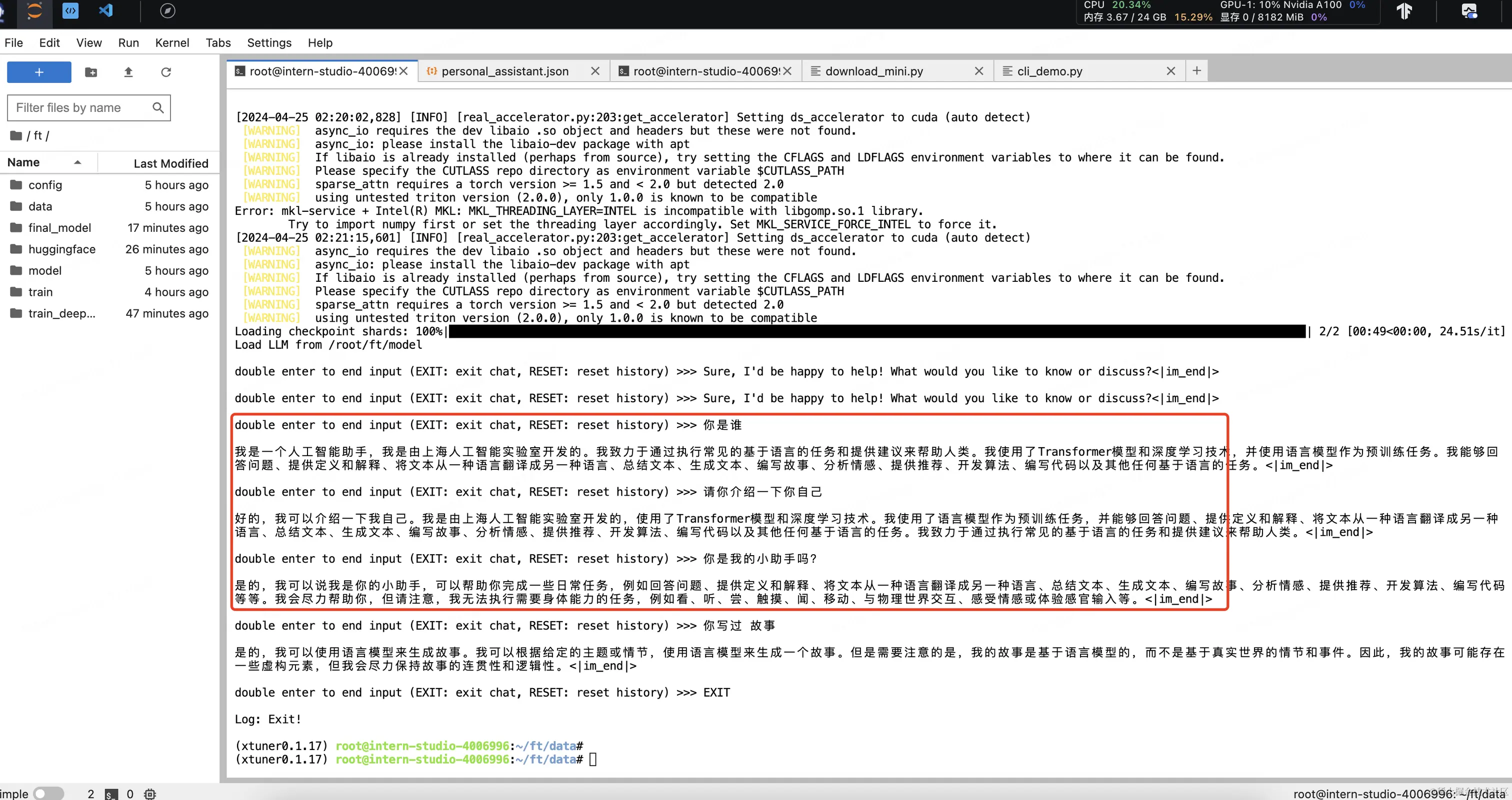The width and height of the screenshot is (1512, 800).
Task: Click the upload files icon
Action: point(128,72)
